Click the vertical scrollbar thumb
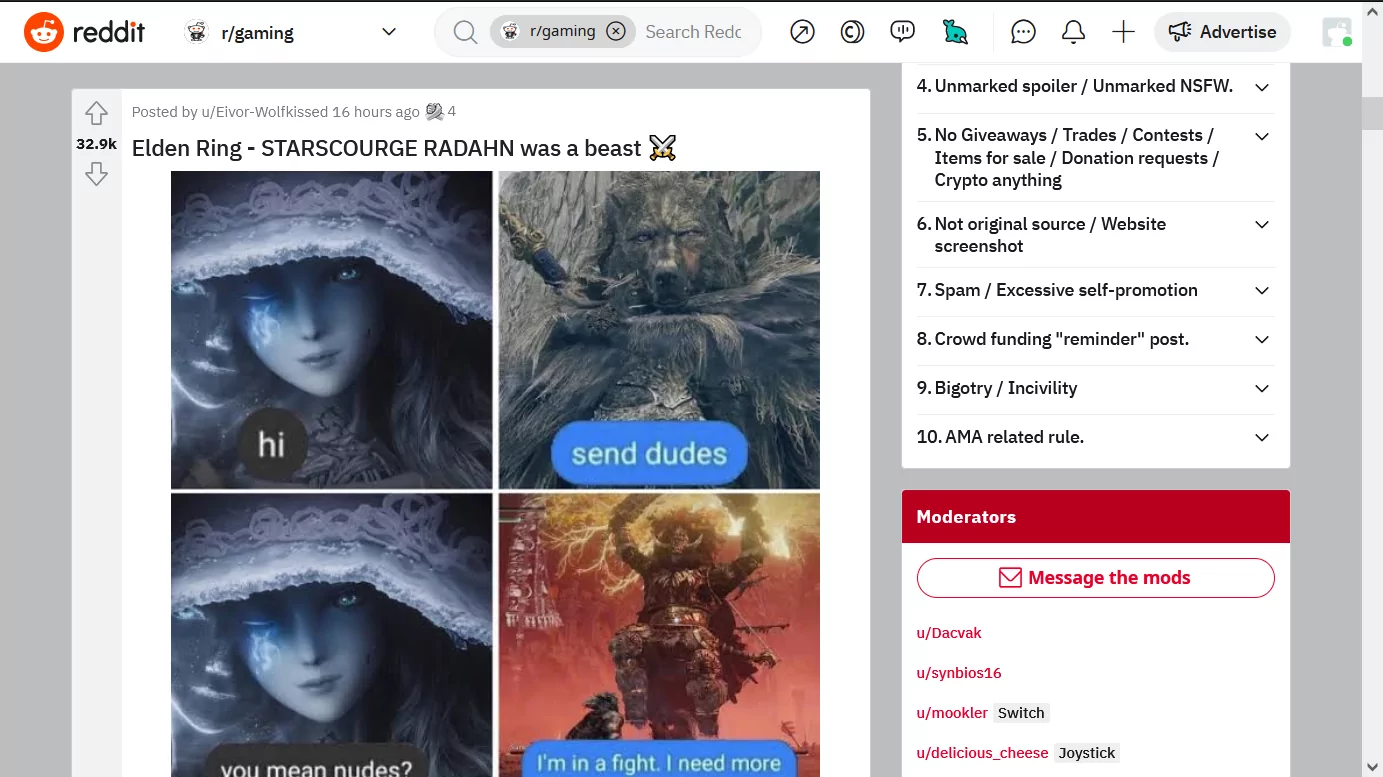 (1372, 113)
